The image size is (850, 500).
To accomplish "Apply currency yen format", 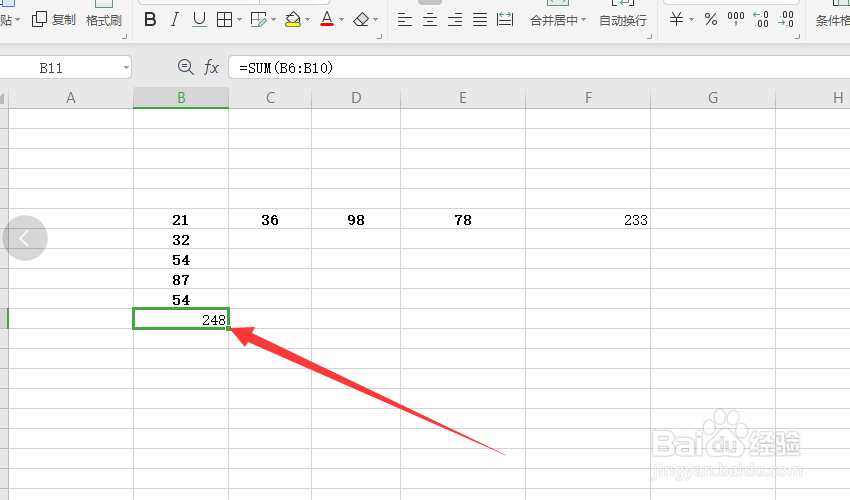I will [676, 20].
